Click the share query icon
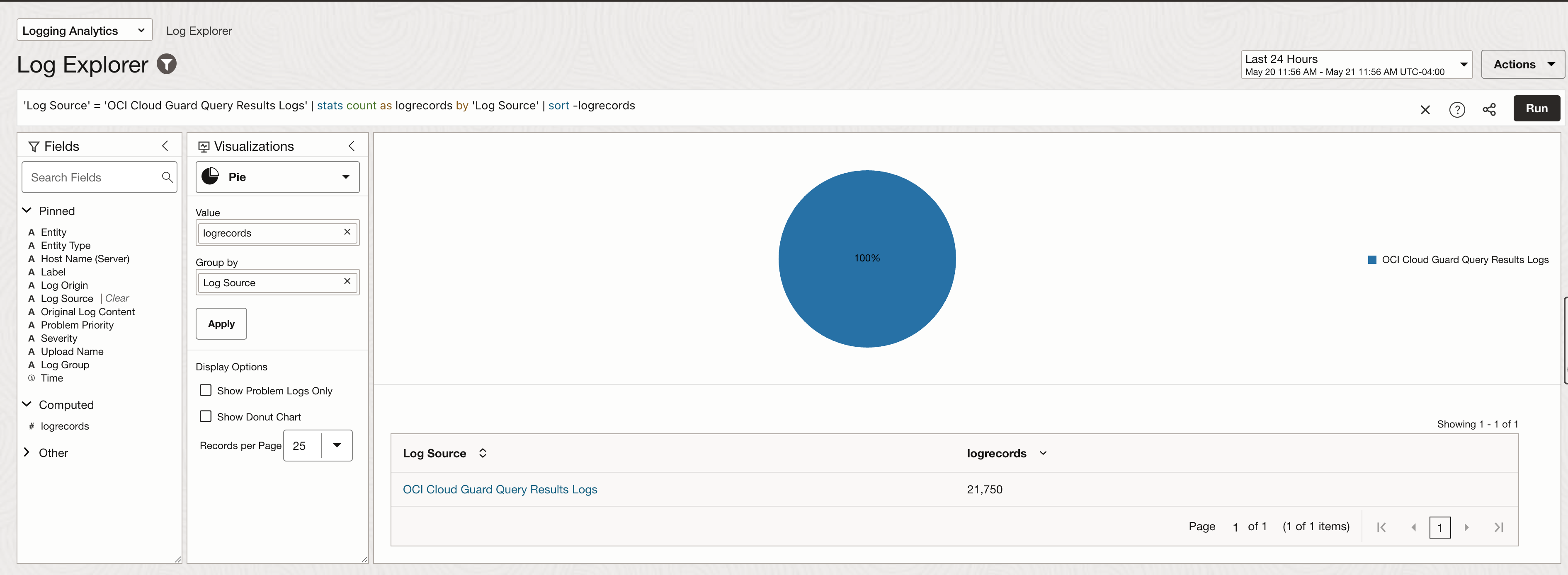 [1489, 109]
